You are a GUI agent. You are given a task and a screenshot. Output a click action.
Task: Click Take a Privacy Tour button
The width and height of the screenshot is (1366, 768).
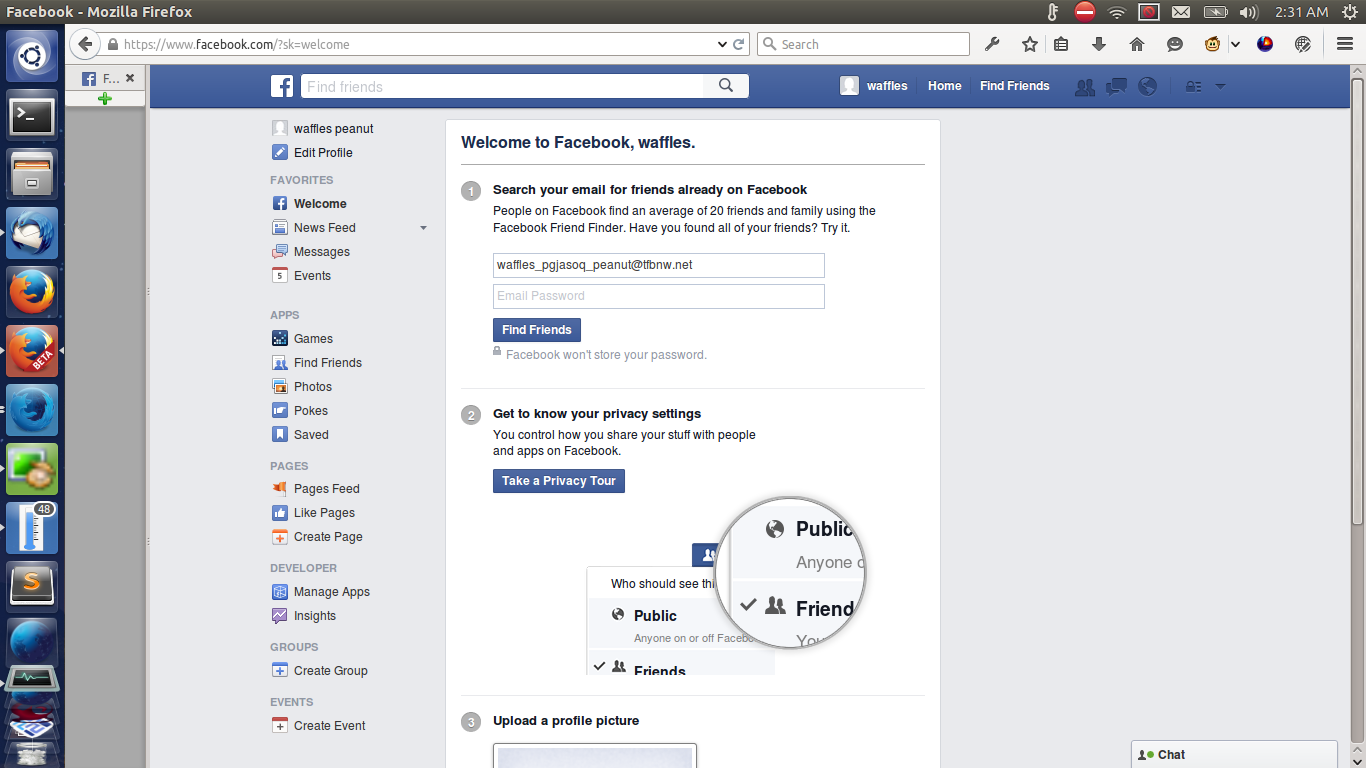tap(559, 481)
